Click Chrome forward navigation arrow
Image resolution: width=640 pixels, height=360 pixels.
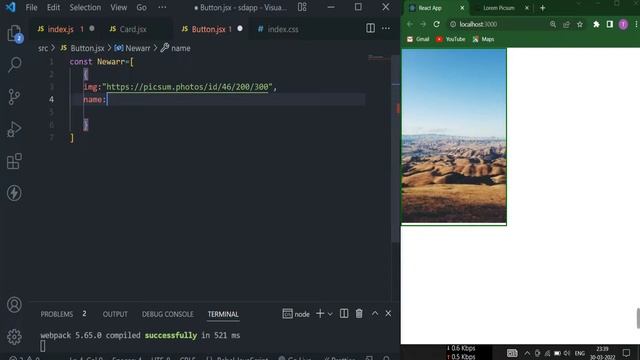click(x=423, y=24)
